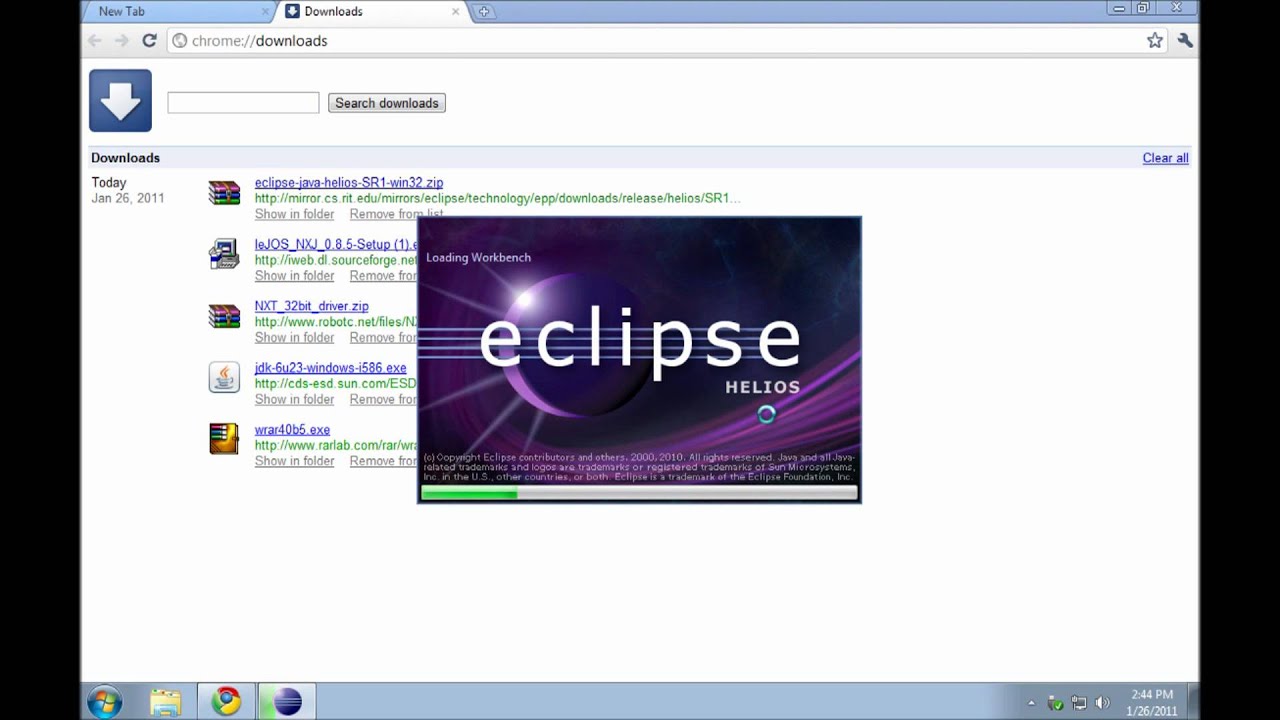This screenshot has height=720, width=1280.
Task: Click the Eclipse splash loading progress bar
Action: 639,493
